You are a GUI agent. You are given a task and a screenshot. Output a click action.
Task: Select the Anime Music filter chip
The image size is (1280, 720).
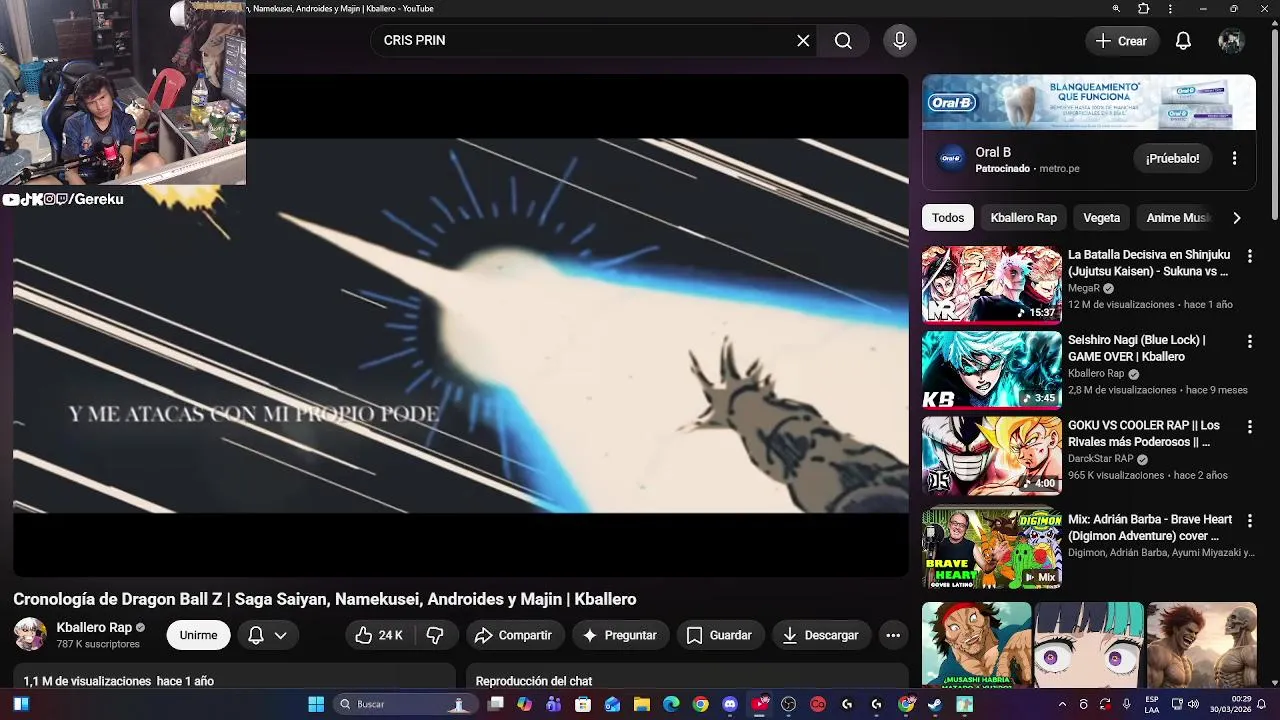point(1178,217)
